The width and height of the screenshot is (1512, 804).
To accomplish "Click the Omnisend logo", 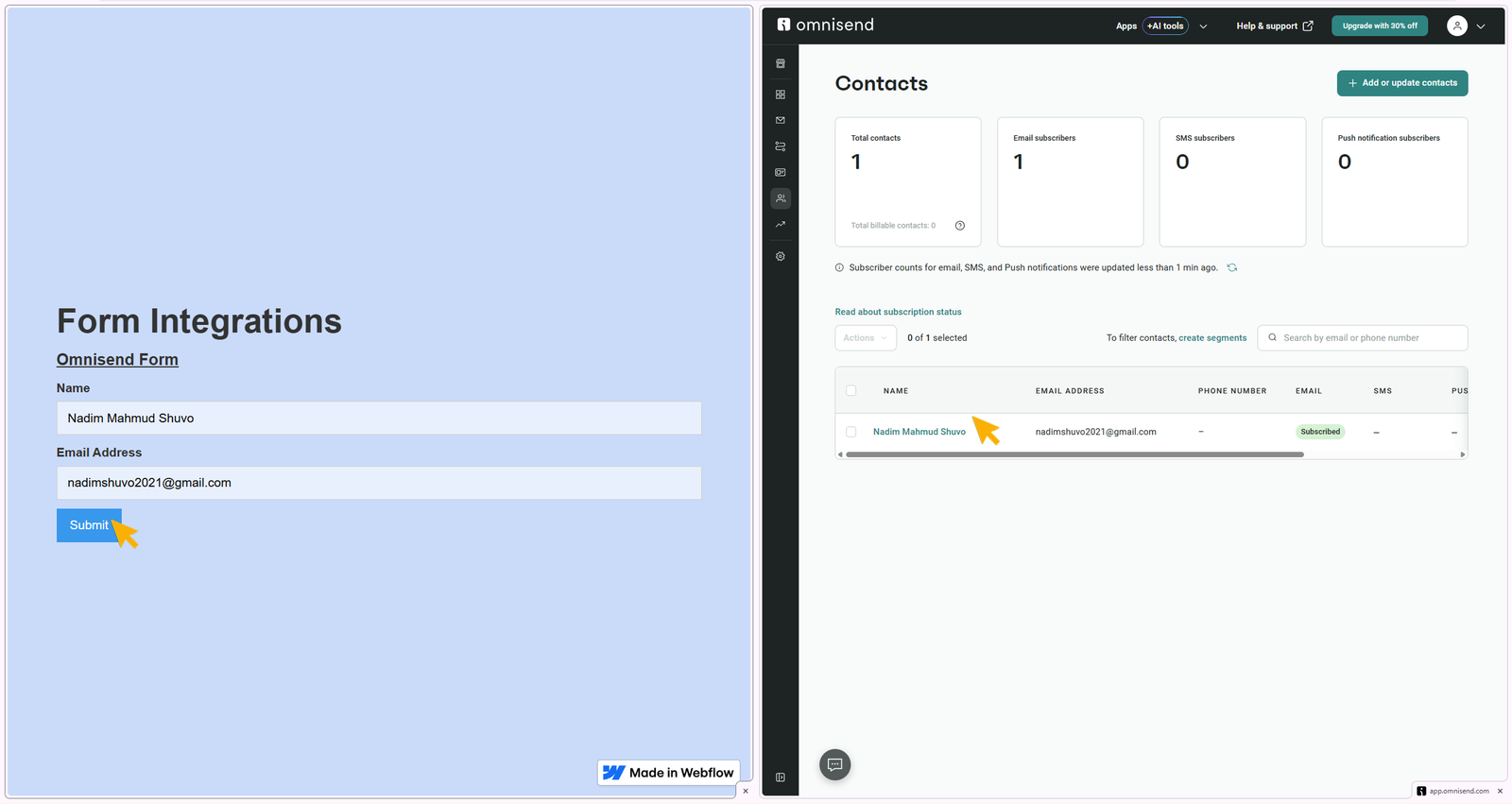I will [x=826, y=25].
